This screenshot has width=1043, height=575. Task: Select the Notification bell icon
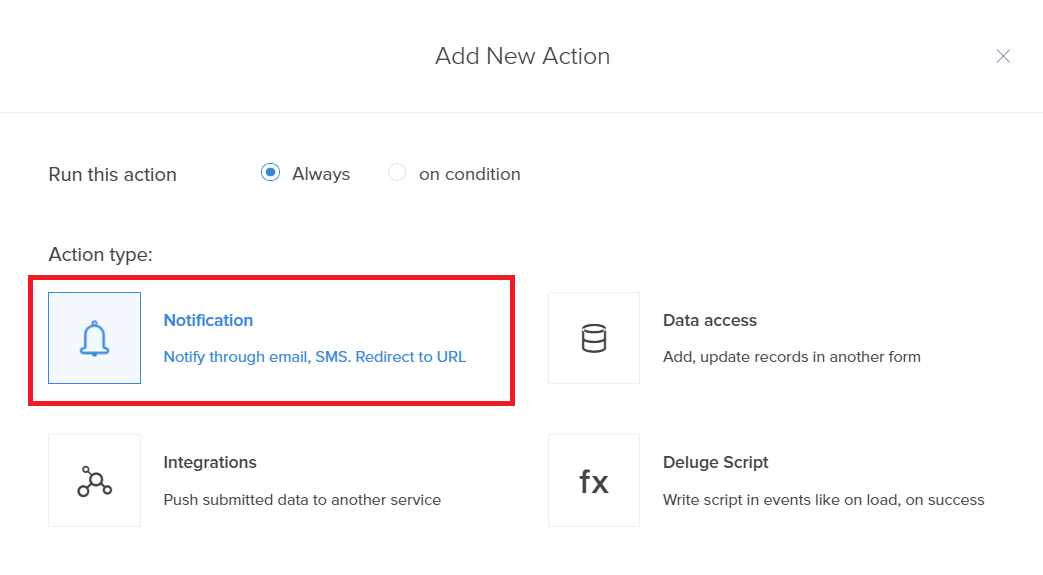[94, 338]
